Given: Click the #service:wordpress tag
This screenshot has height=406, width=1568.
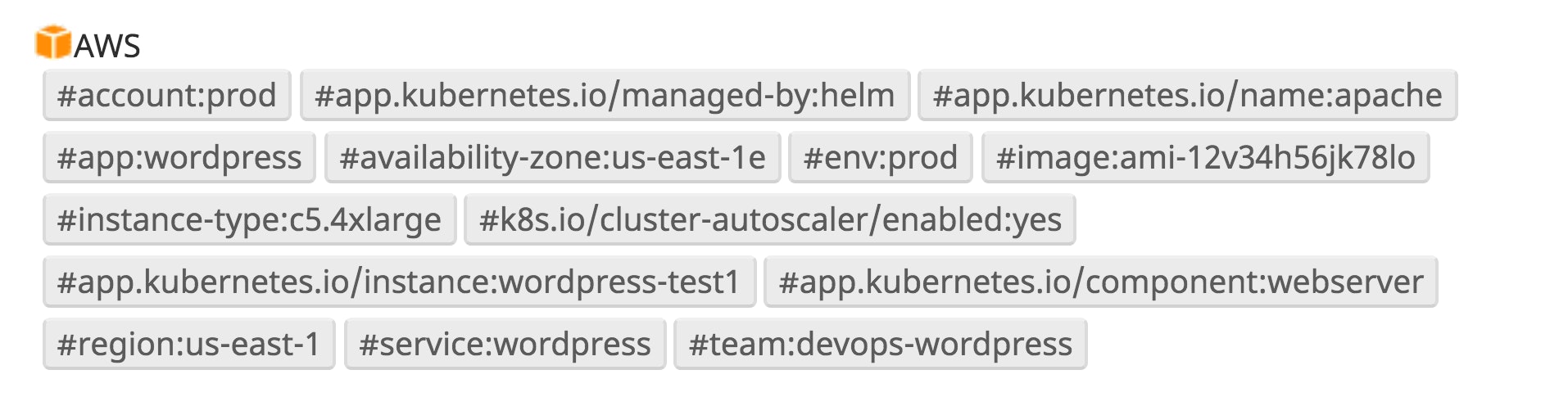Looking at the screenshot, I should [x=505, y=345].
